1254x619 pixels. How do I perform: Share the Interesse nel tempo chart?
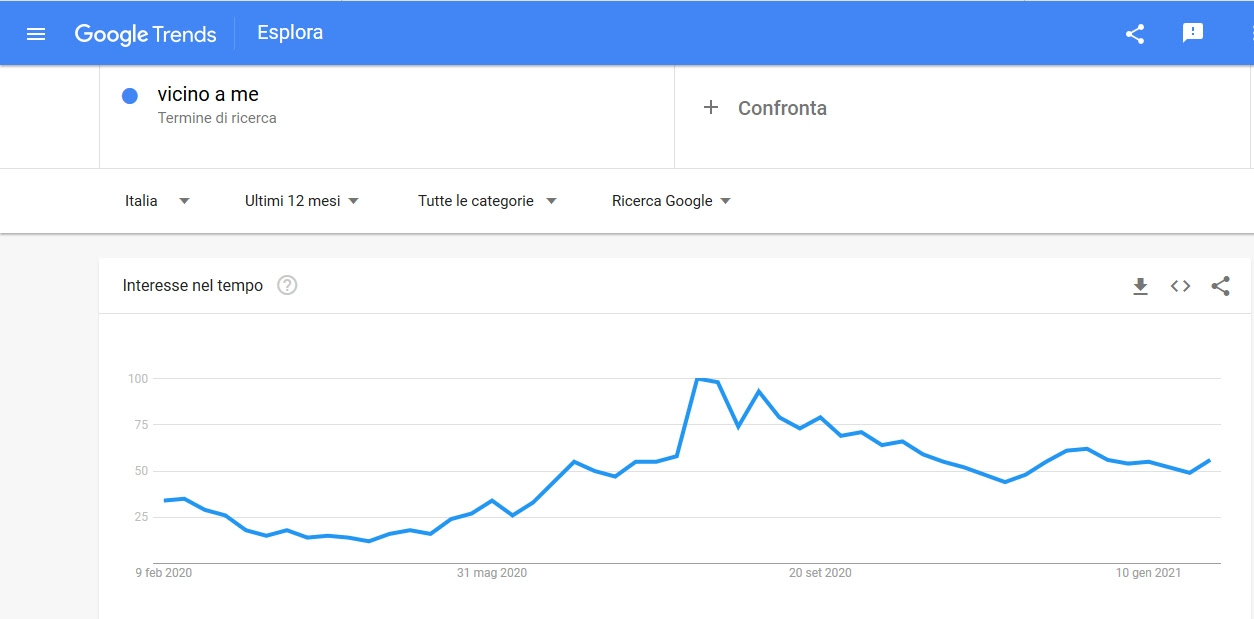tap(1220, 286)
